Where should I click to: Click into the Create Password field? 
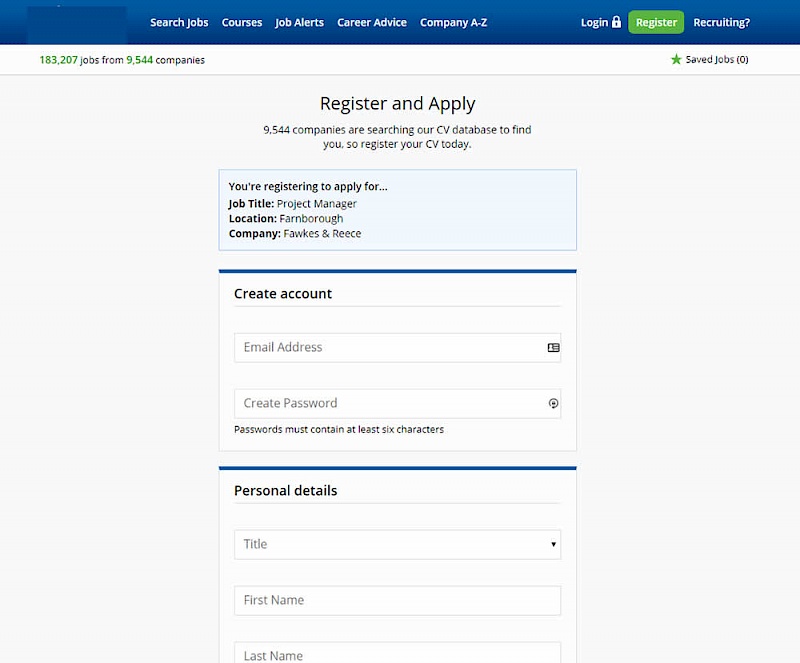pos(390,404)
